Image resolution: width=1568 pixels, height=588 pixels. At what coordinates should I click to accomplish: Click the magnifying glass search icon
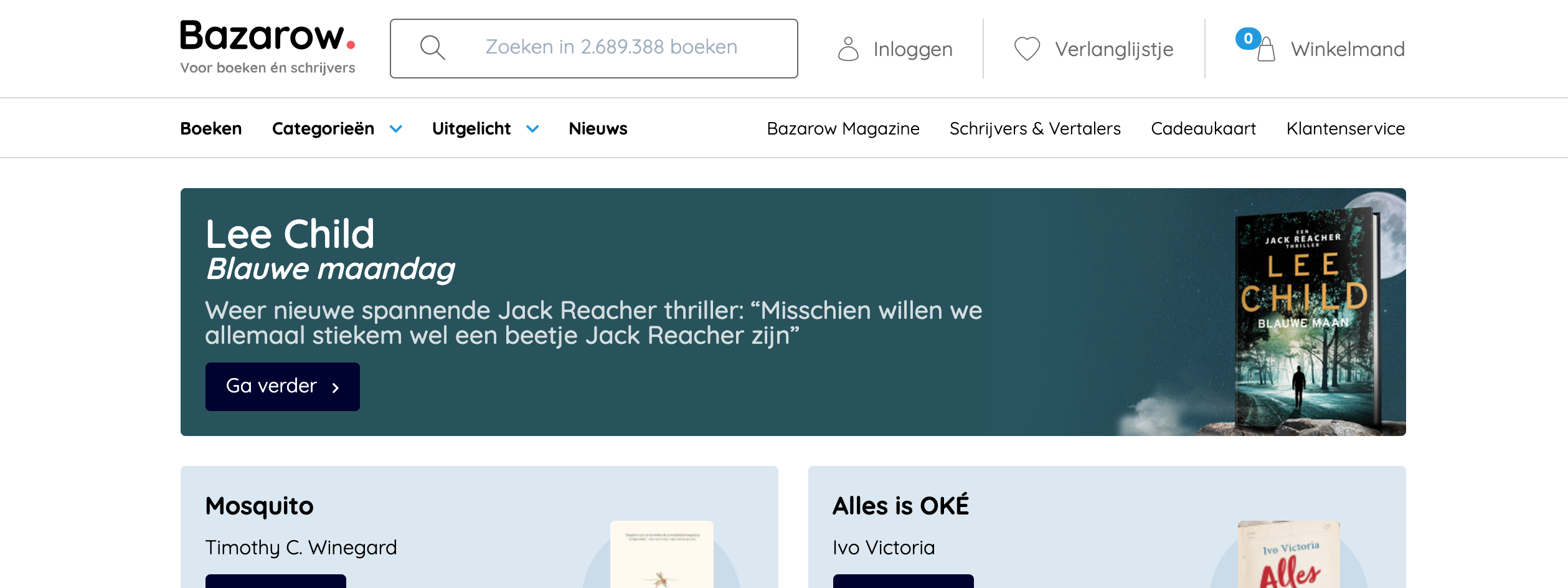[x=432, y=48]
